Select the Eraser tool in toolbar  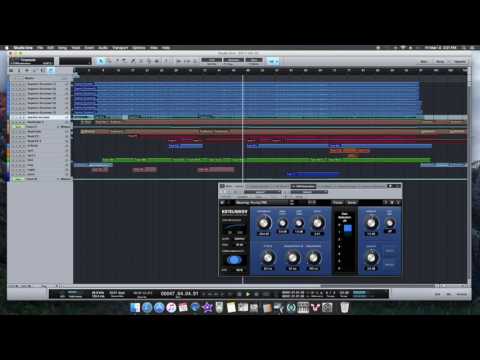pyautogui.click(x=125, y=61)
